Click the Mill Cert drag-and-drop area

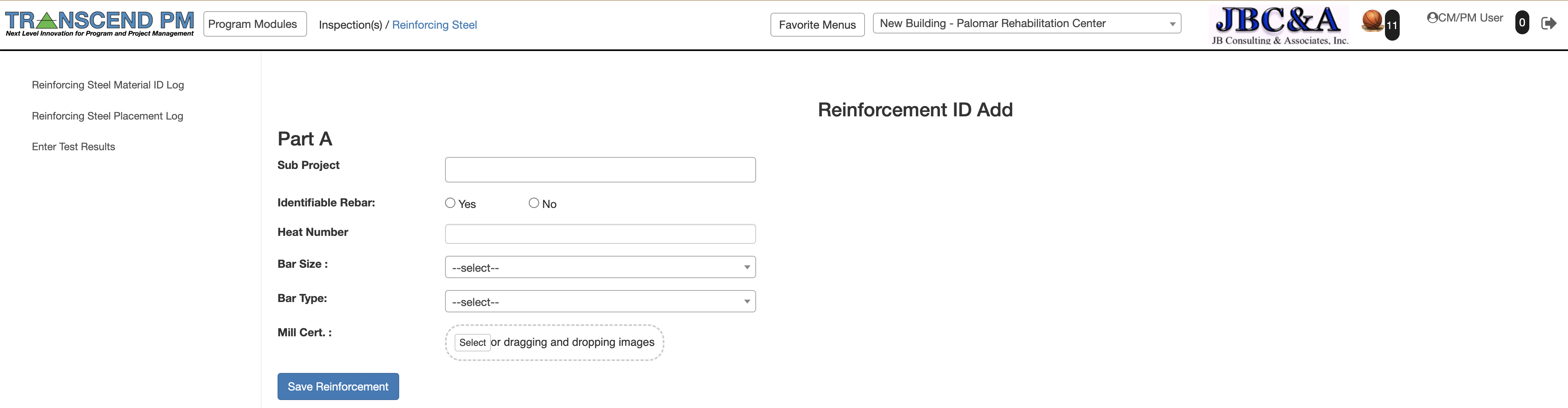(x=555, y=342)
